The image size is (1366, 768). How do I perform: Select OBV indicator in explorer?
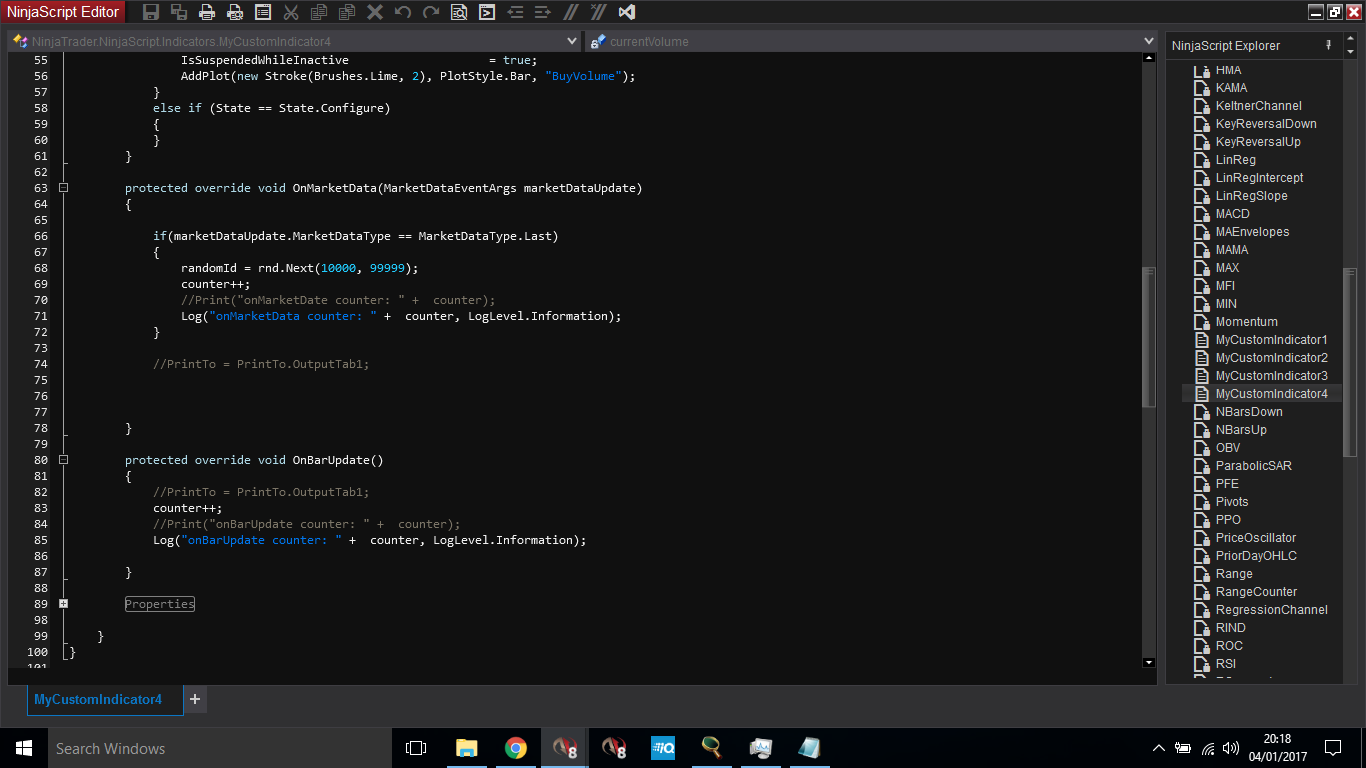coord(1227,448)
